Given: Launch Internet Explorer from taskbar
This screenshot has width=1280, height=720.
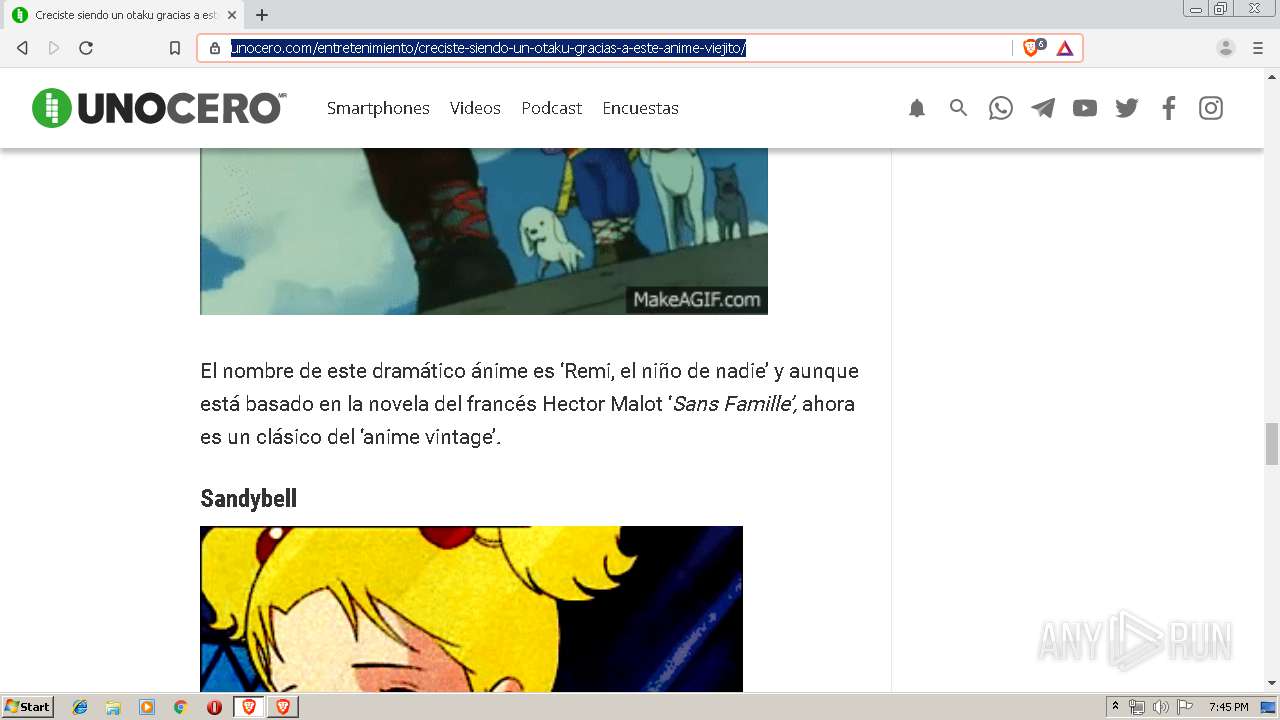Looking at the screenshot, I should pos(80,707).
